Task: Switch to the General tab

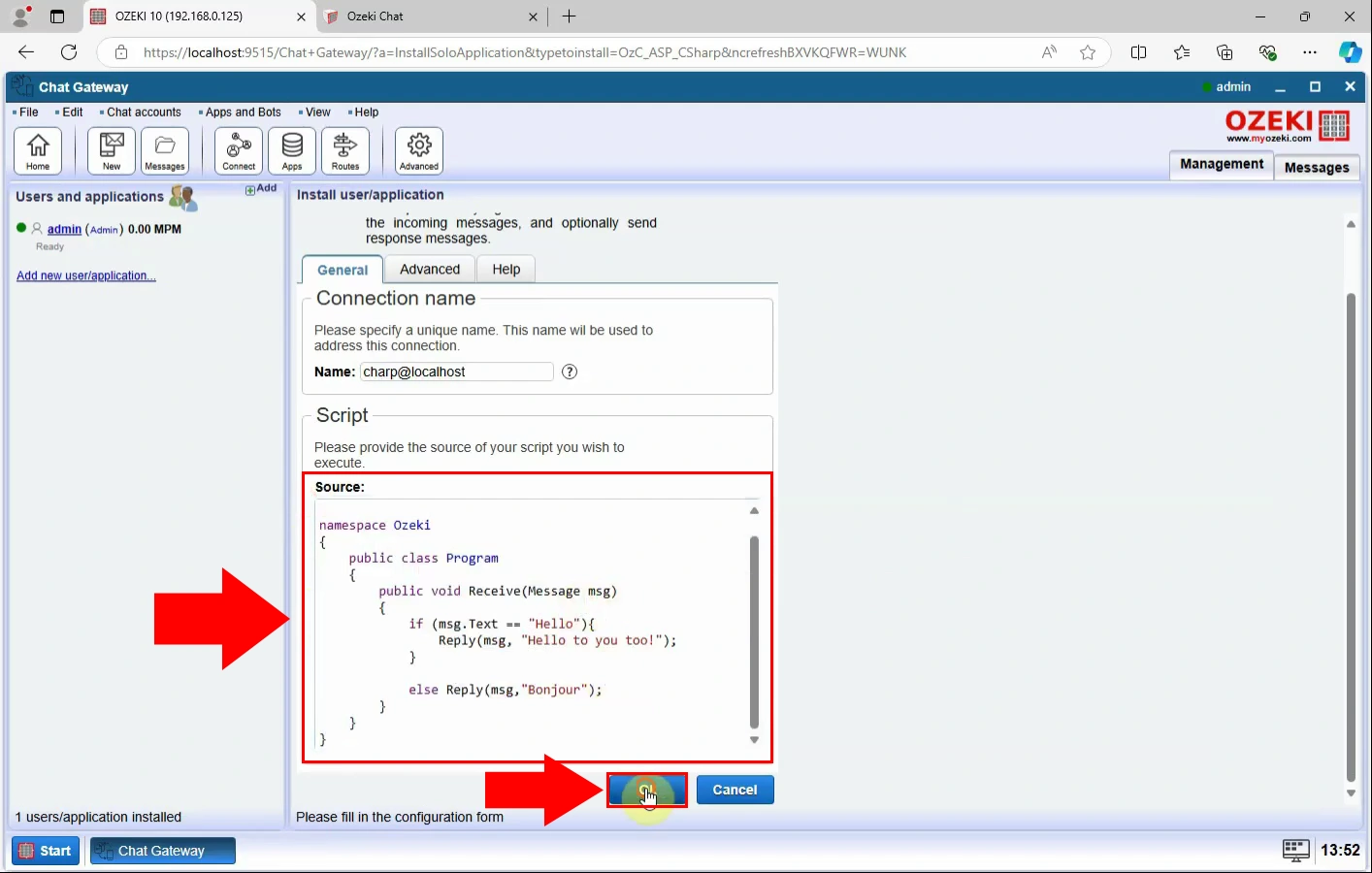Action: point(343,270)
